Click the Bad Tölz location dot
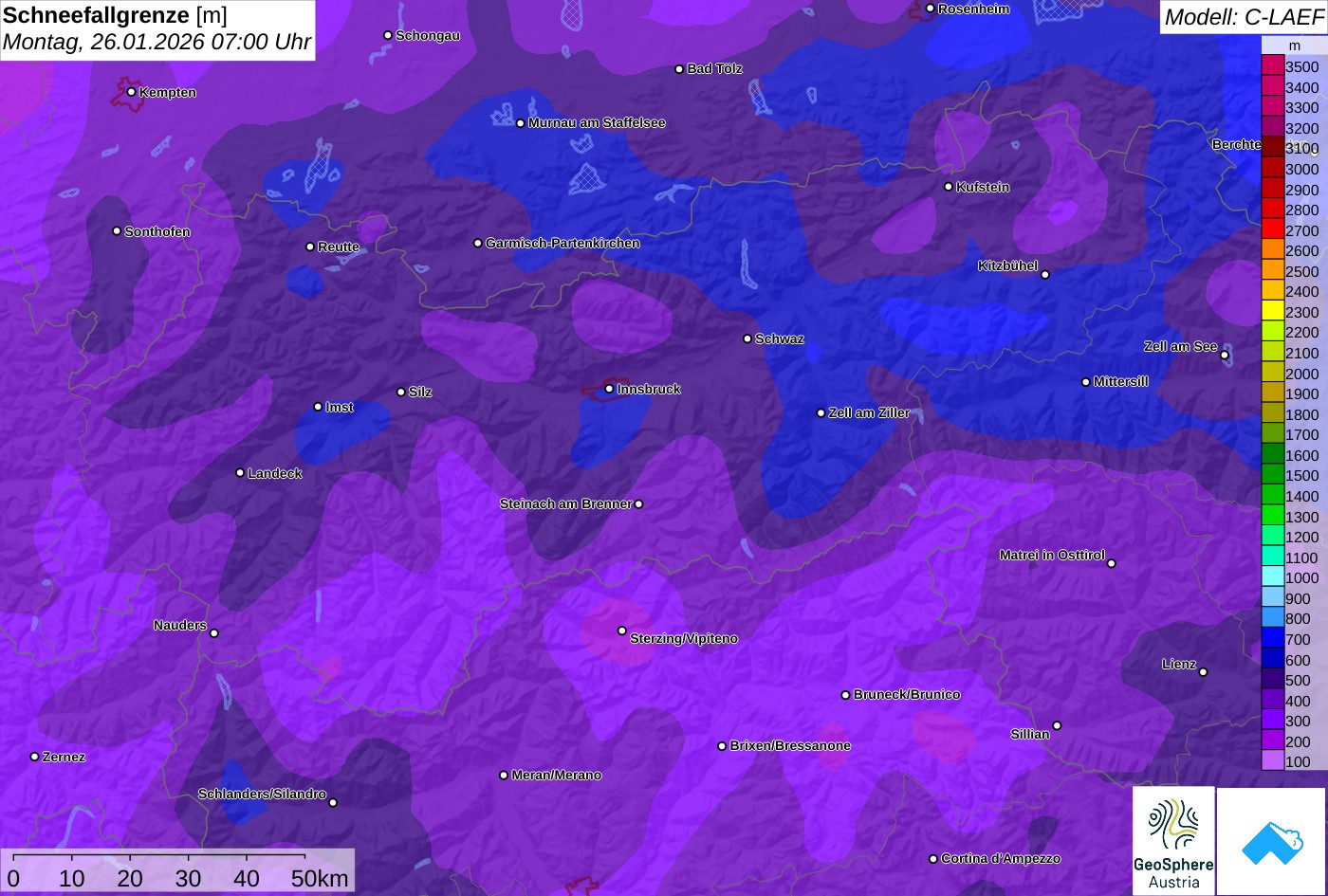This screenshot has height=896, width=1328. (679, 69)
